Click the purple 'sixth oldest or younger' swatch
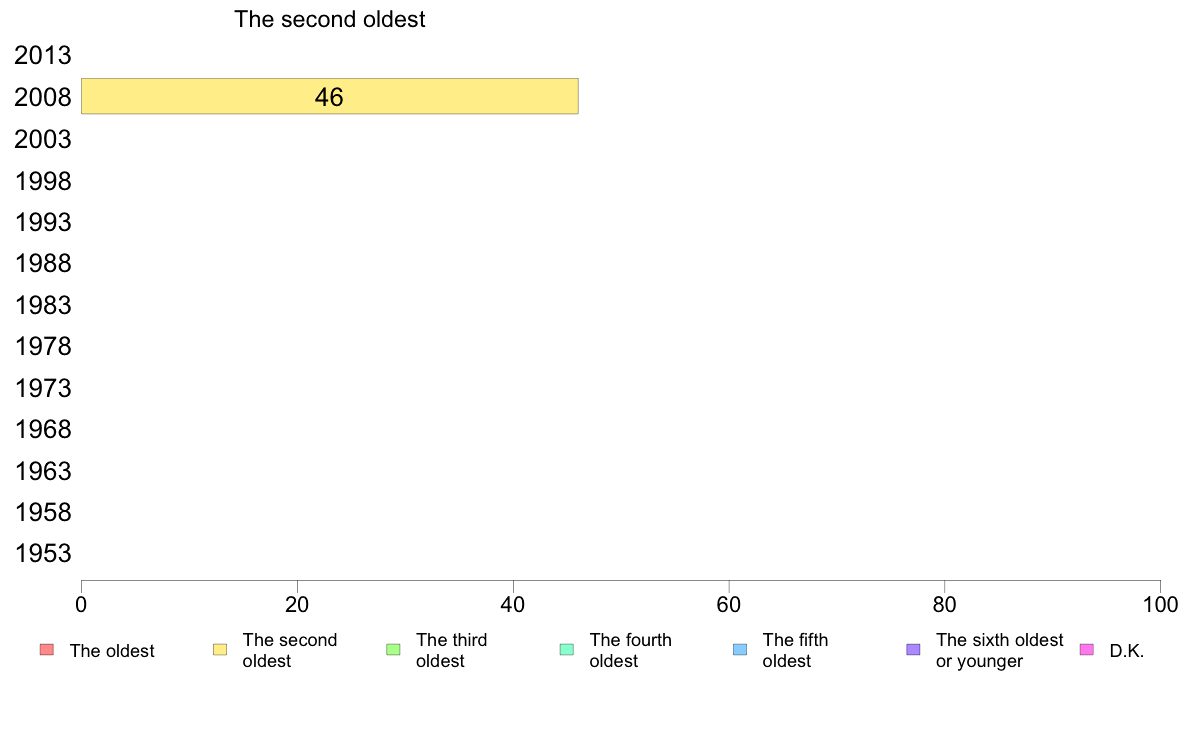This screenshot has height=736, width=1188. 914,650
